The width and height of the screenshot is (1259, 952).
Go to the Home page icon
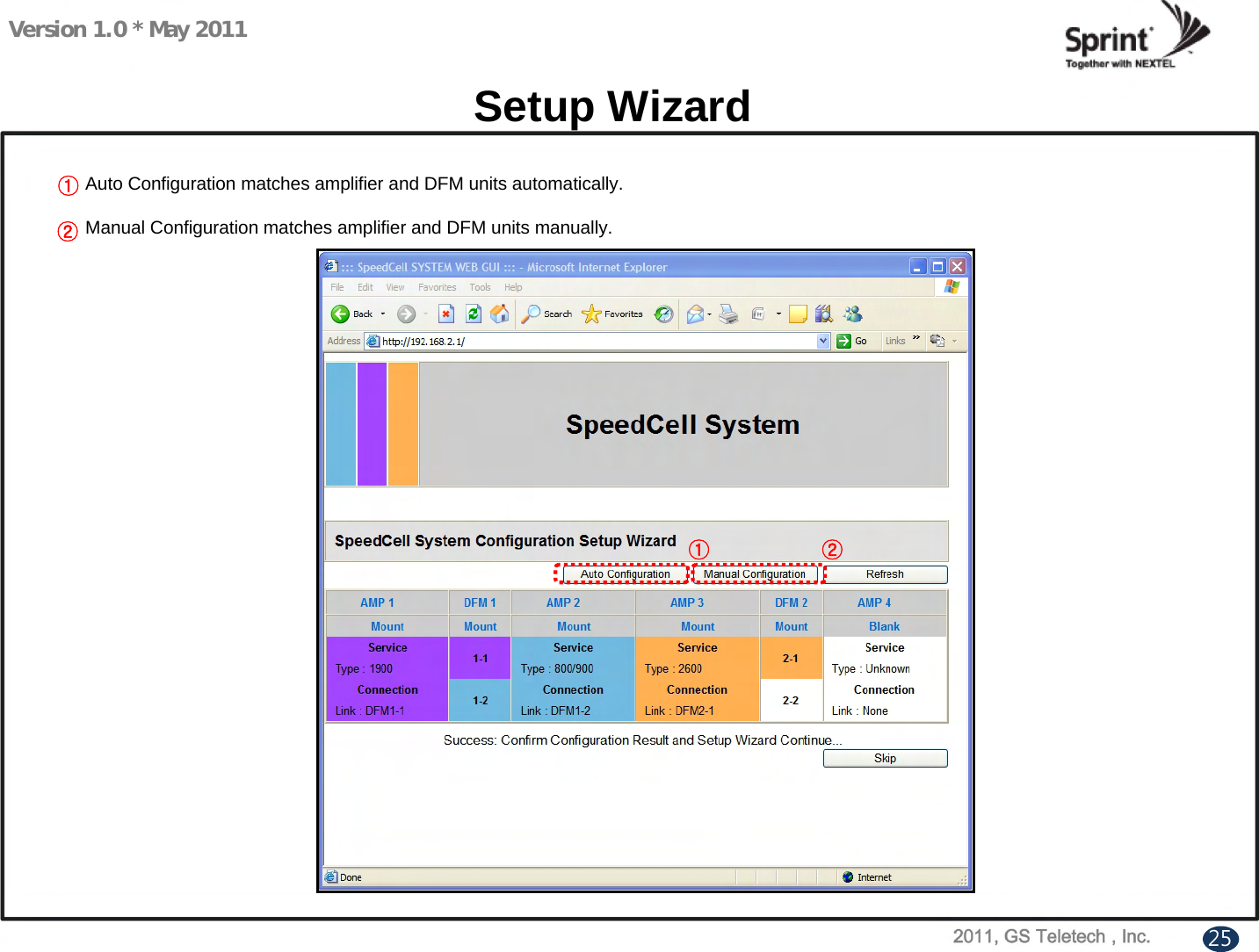point(500,314)
